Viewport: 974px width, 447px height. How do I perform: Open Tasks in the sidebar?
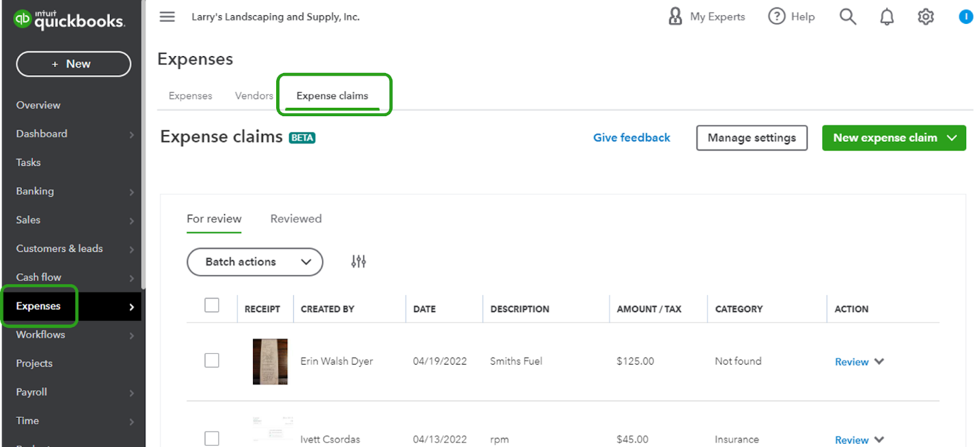coord(28,162)
